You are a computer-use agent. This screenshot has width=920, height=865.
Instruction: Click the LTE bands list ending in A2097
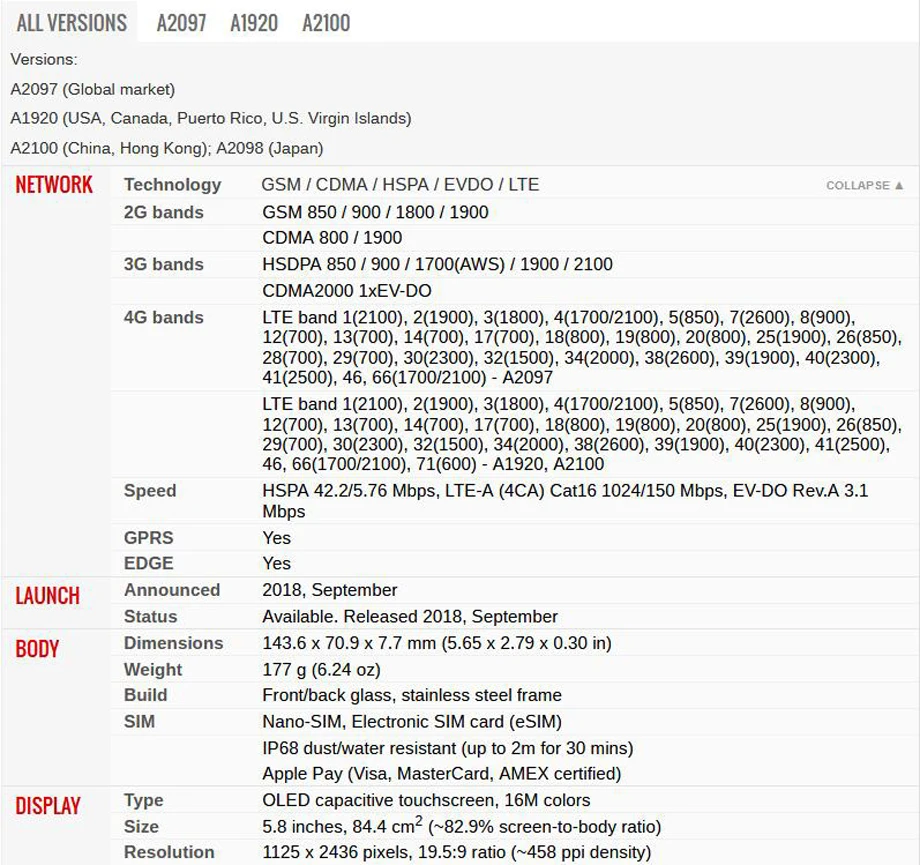tap(581, 347)
